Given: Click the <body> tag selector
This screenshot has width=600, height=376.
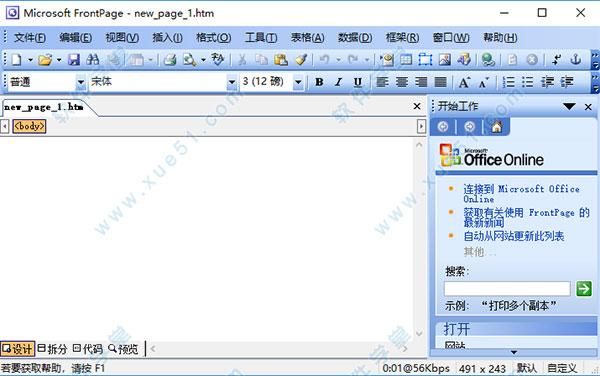Looking at the screenshot, I should pyautogui.click(x=29, y=126).
